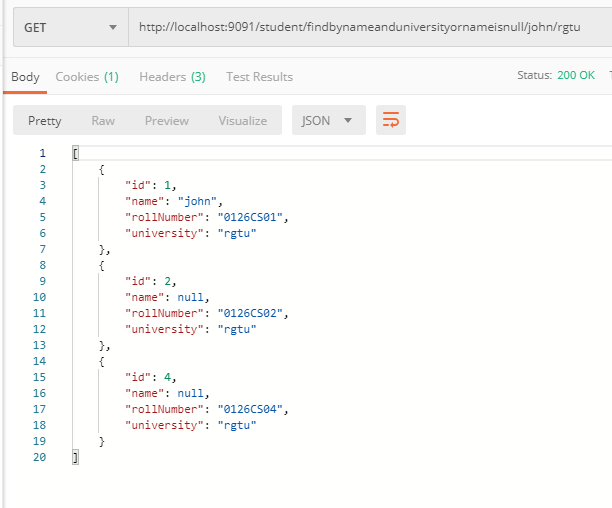Viewport: 612px width, 508px height.
Task: Click the "0126CS04" rollNumber value
Action: 252,409
